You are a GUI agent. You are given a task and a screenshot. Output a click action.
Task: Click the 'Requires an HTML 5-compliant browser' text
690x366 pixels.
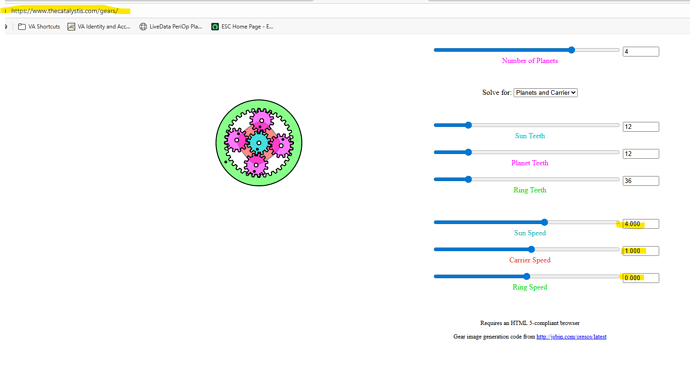pyautogui.click(x=530, y=323)
